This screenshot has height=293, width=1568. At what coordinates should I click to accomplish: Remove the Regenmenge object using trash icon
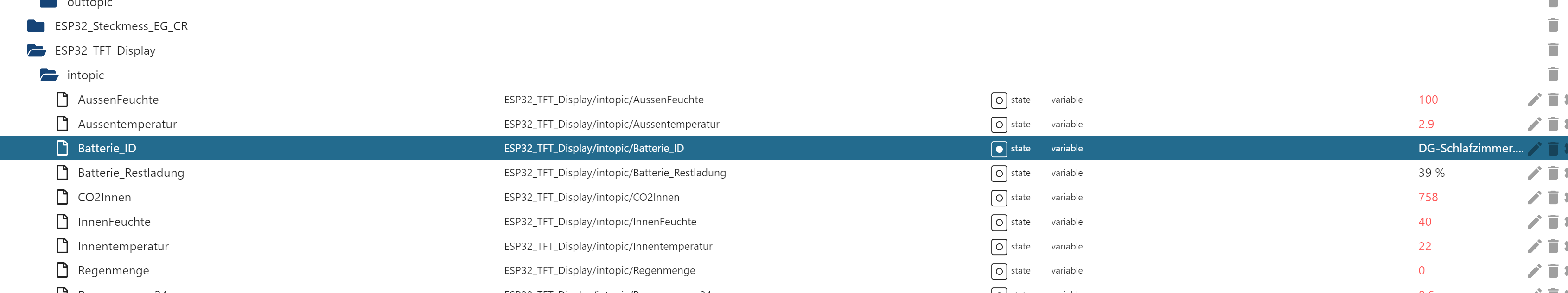coord(1553,270)
